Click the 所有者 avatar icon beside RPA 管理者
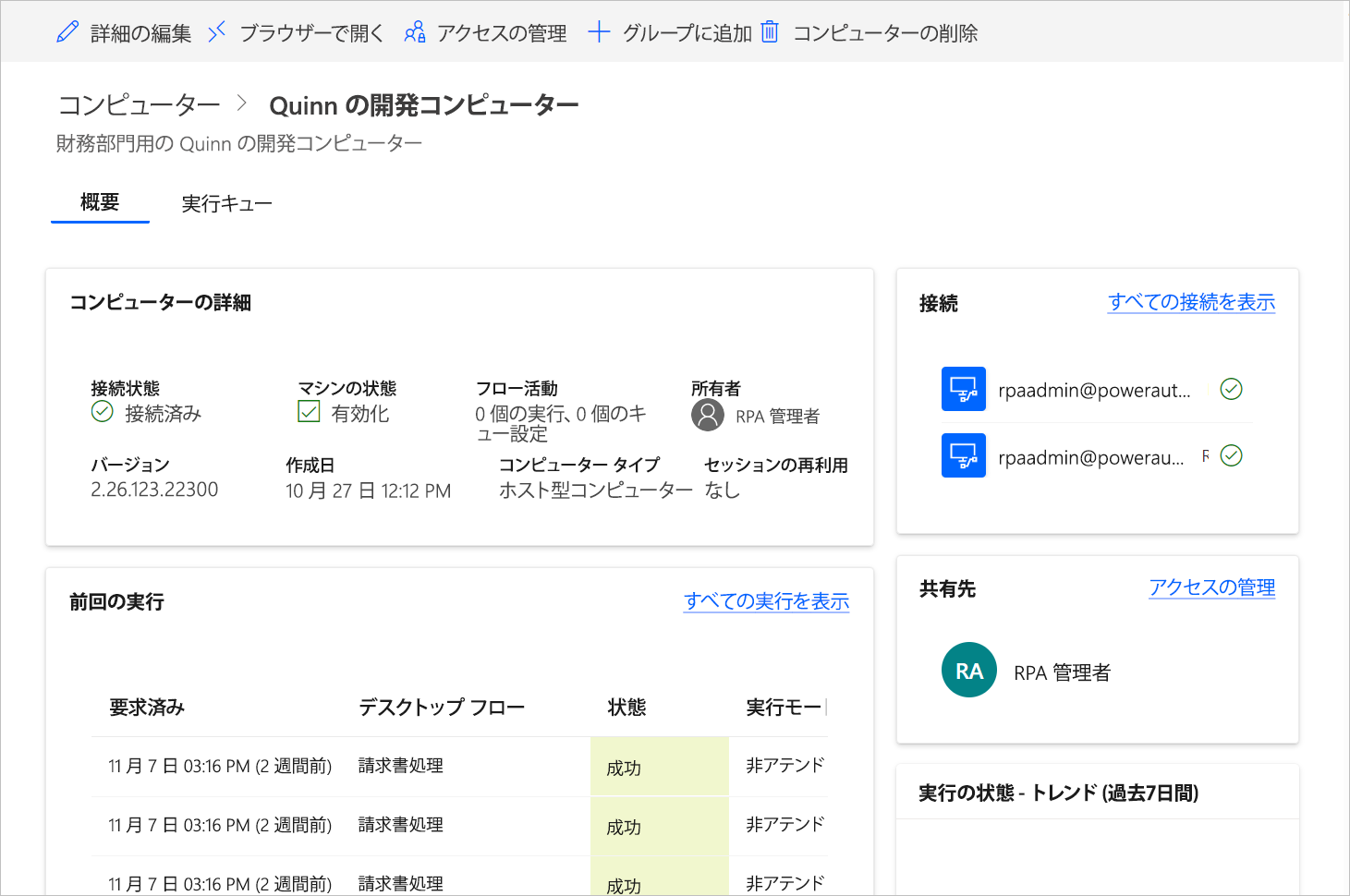Screen dimensions: 1350x896 (708, 415)
